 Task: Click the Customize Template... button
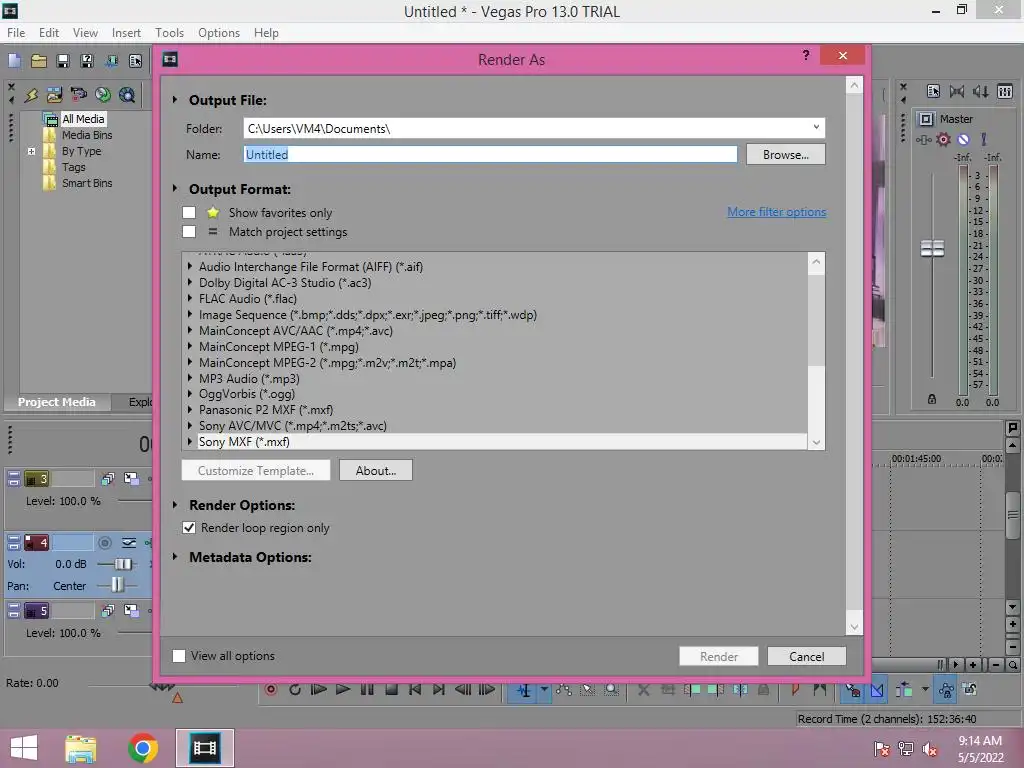coord(255,470)
